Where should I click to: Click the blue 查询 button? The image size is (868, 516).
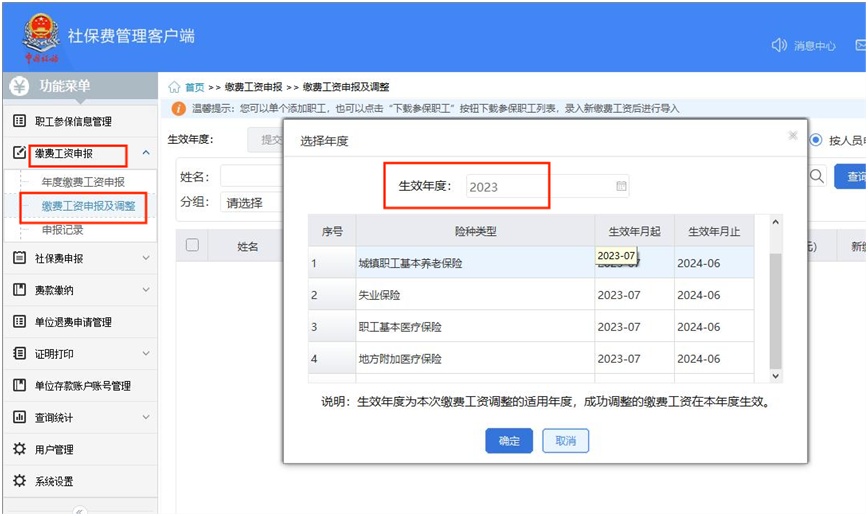pos(850,176)
